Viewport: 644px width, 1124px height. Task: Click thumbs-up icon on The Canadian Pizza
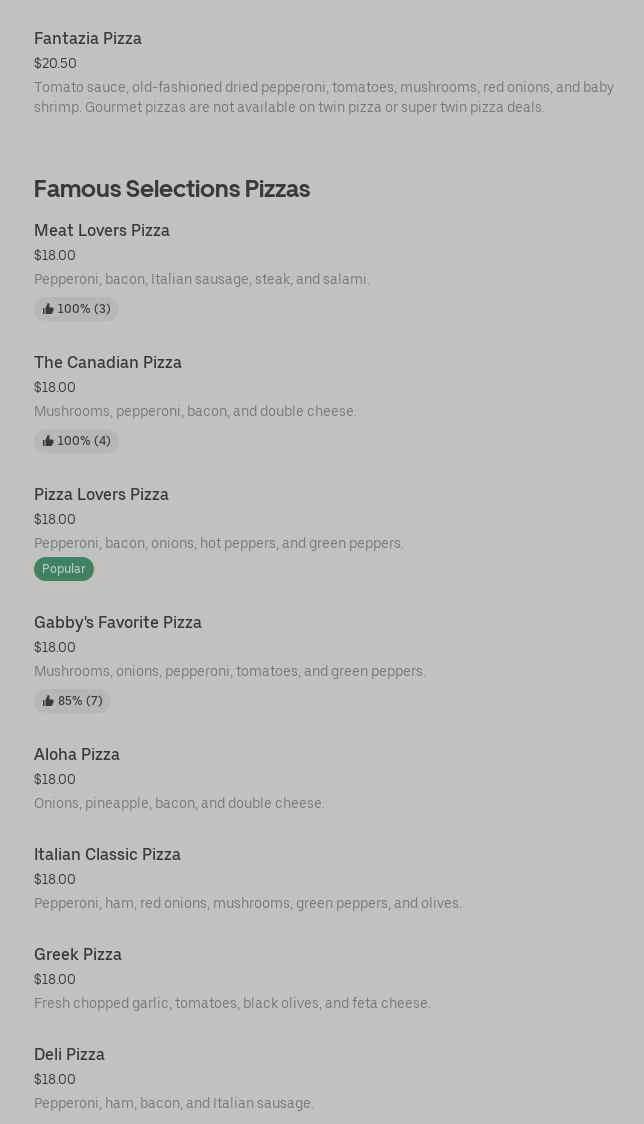[x=48, y=441]
